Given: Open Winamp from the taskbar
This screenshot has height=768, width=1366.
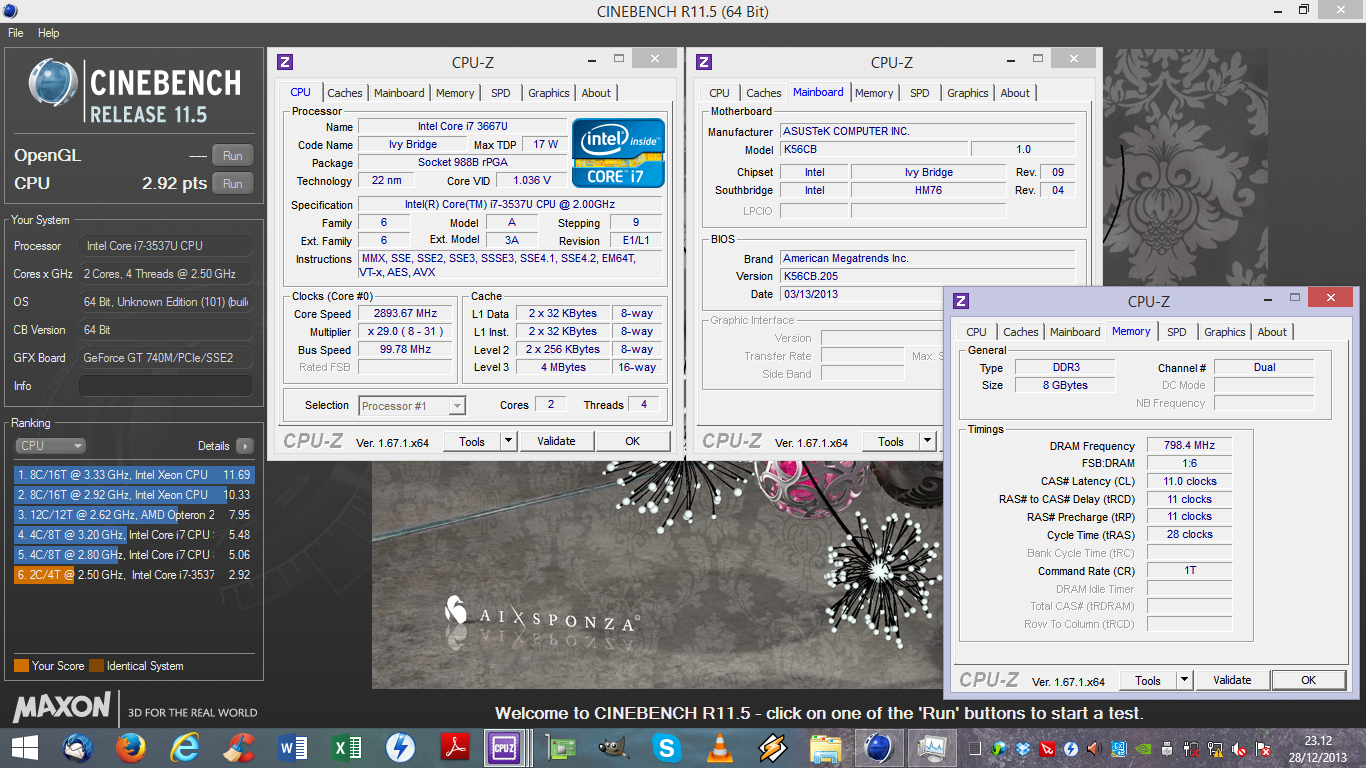Looking at the screenshot, I should (x=772, y=747).
